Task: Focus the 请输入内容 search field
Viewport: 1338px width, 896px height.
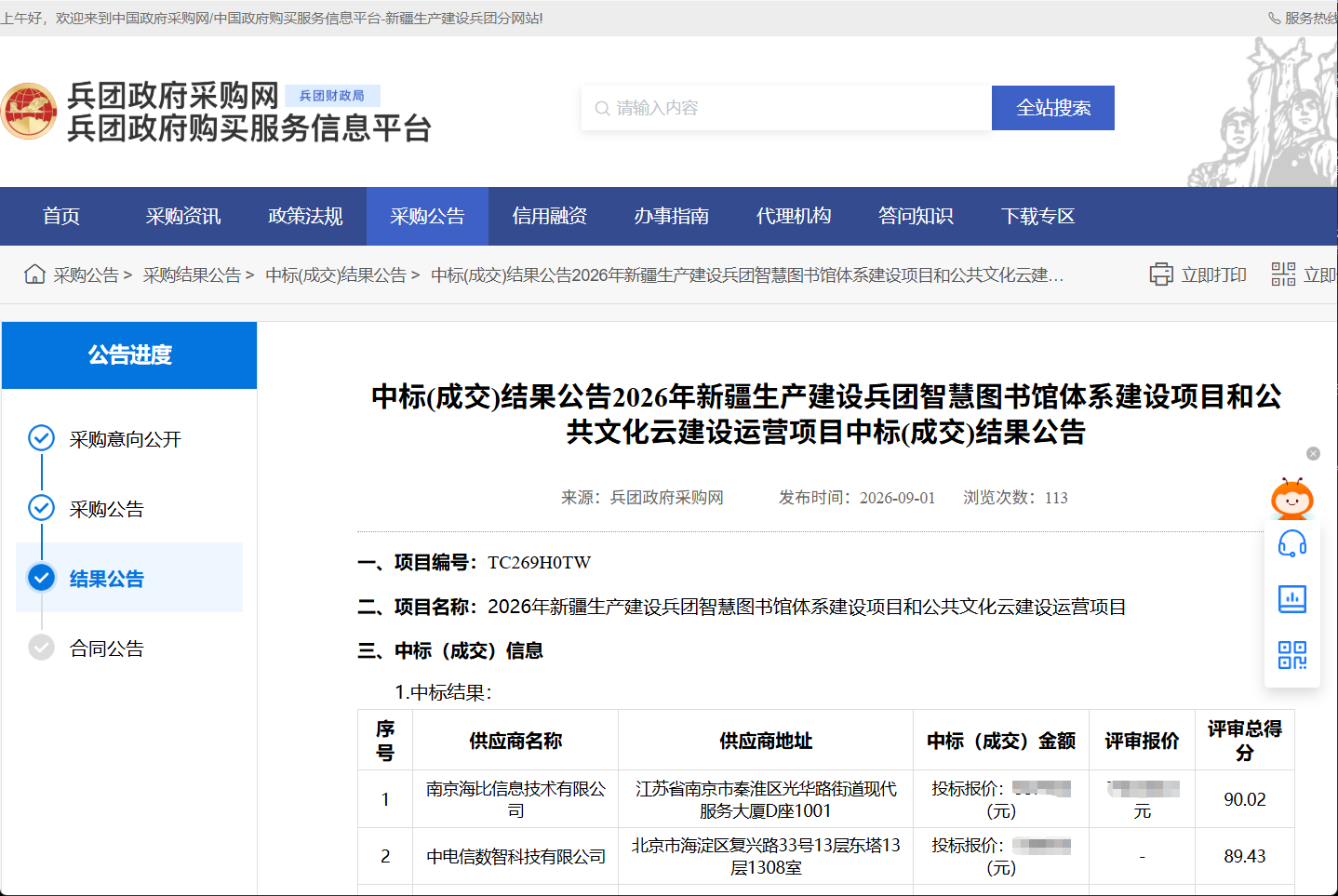Action: [787, 108]
